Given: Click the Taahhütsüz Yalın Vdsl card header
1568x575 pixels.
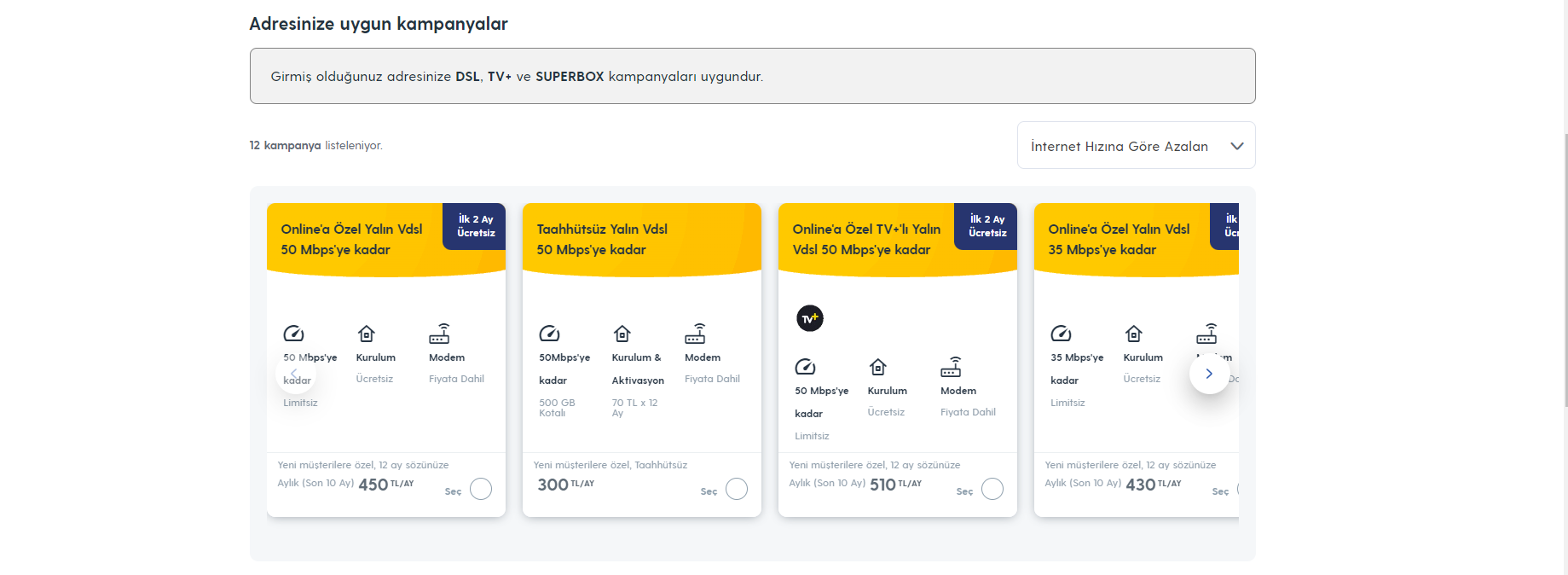Looking at the screenshot, I should [x=602, y=239].
